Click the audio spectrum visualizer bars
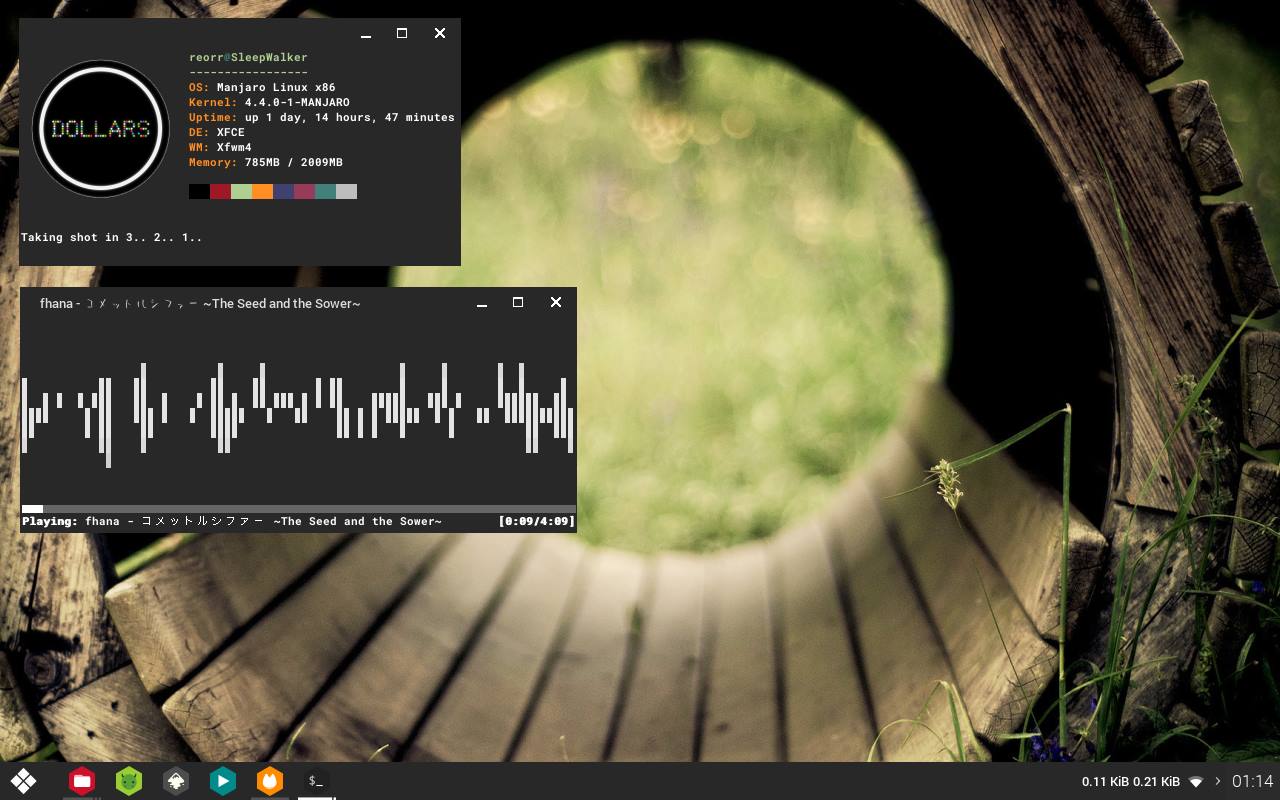Image resolution: width=1280 pixels, height=800 pixels. point(298,414)
